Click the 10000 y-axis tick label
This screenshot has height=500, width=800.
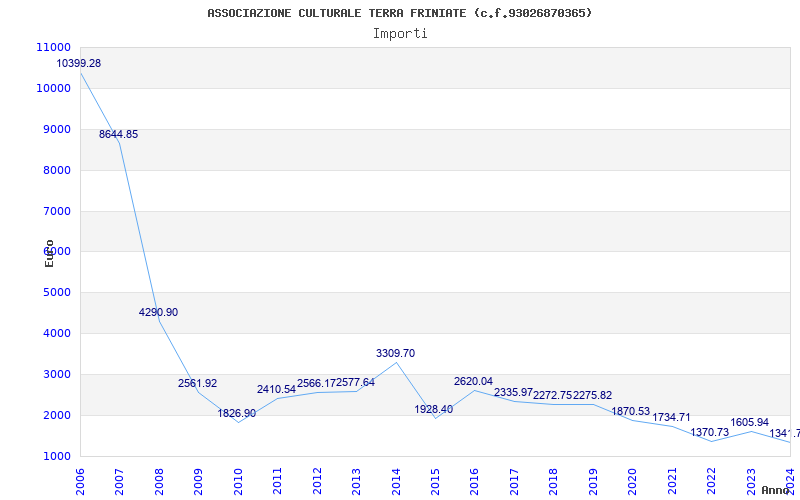[x=54, y=88]
